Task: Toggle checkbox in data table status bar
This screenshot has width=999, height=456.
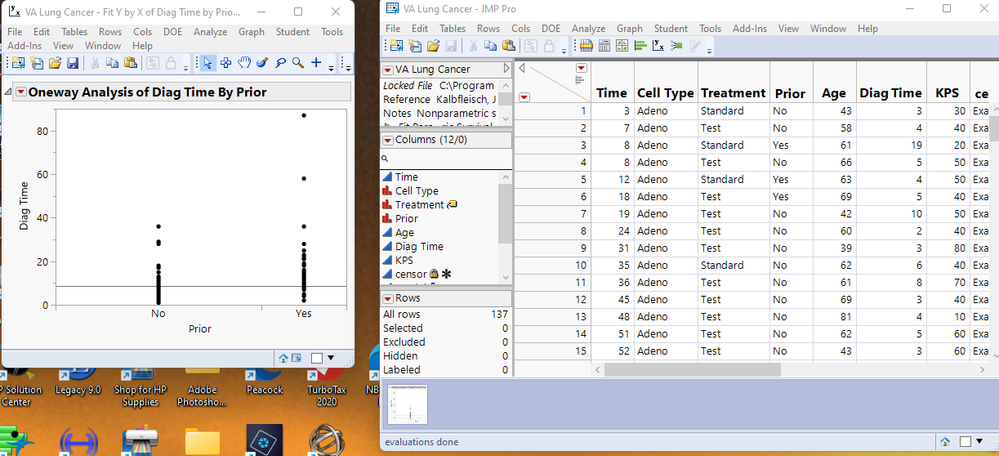Action: tap(965, 441)
